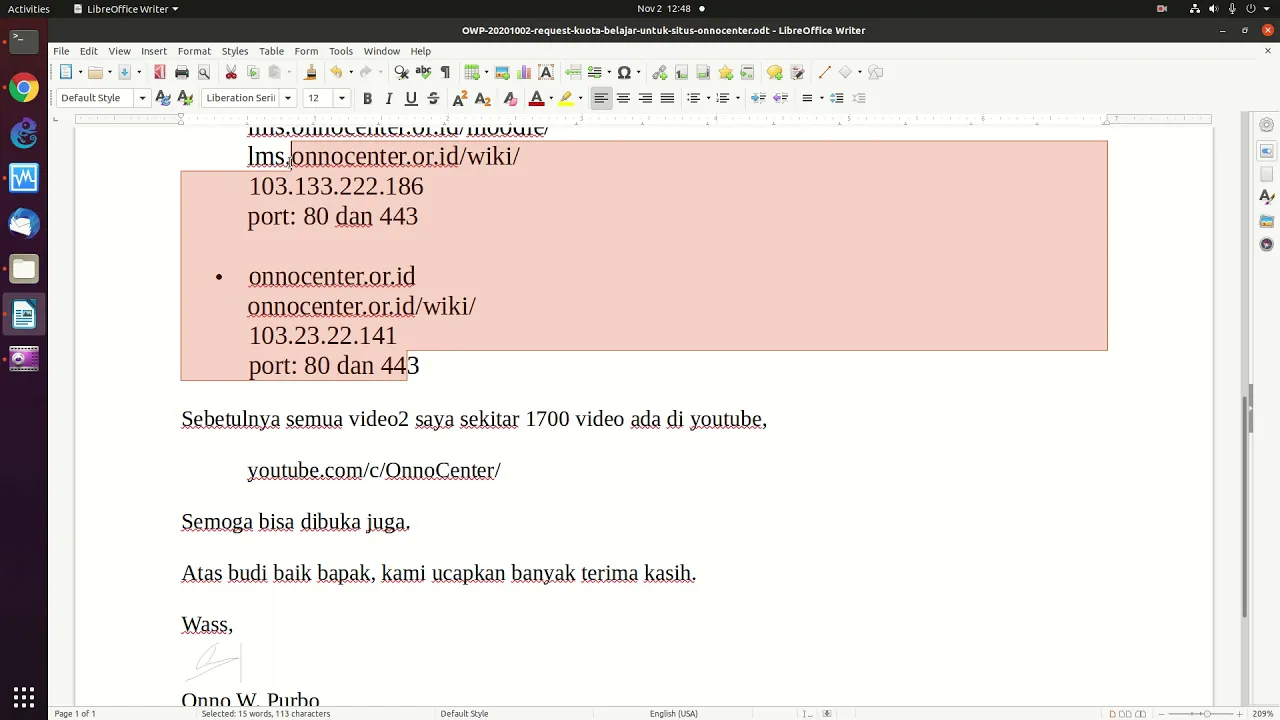The width and height of the screenshot is (1280, 720).
Task: Launch Google Chrome from dock
Action: click(24, 88)
